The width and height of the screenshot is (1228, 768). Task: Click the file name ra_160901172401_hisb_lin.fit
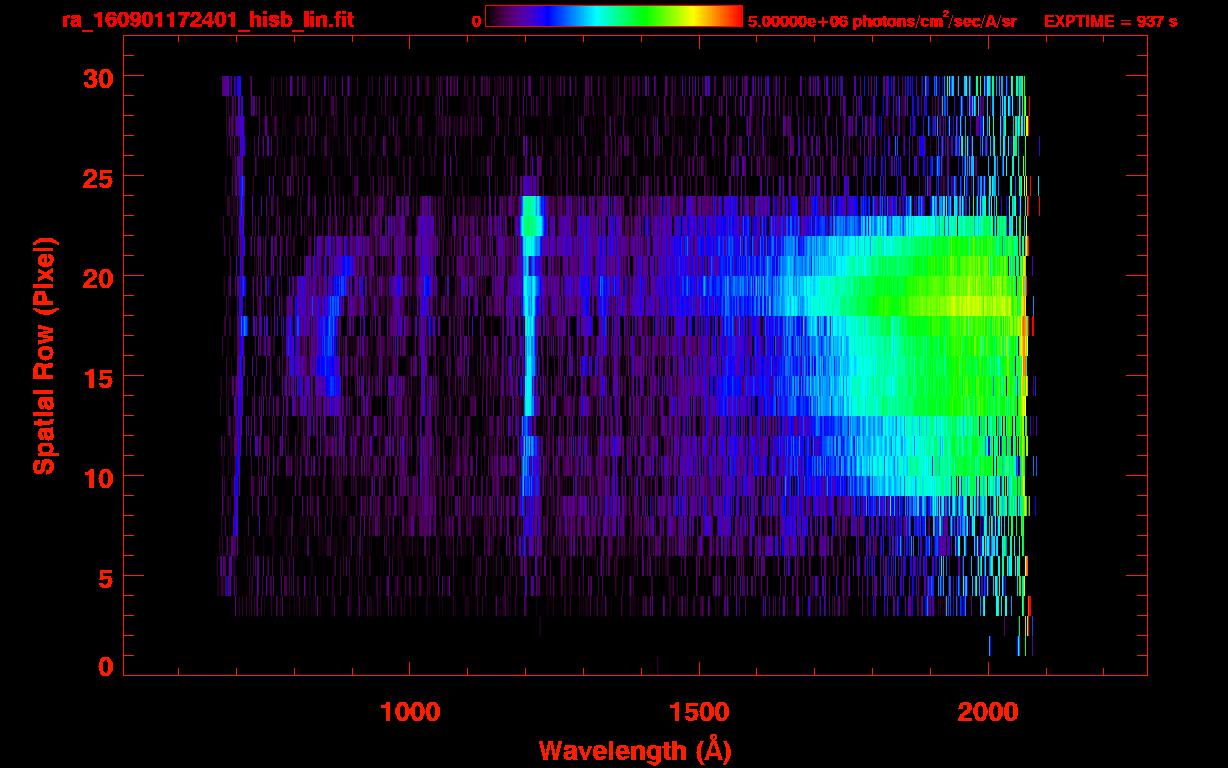[x=207, y=20]
